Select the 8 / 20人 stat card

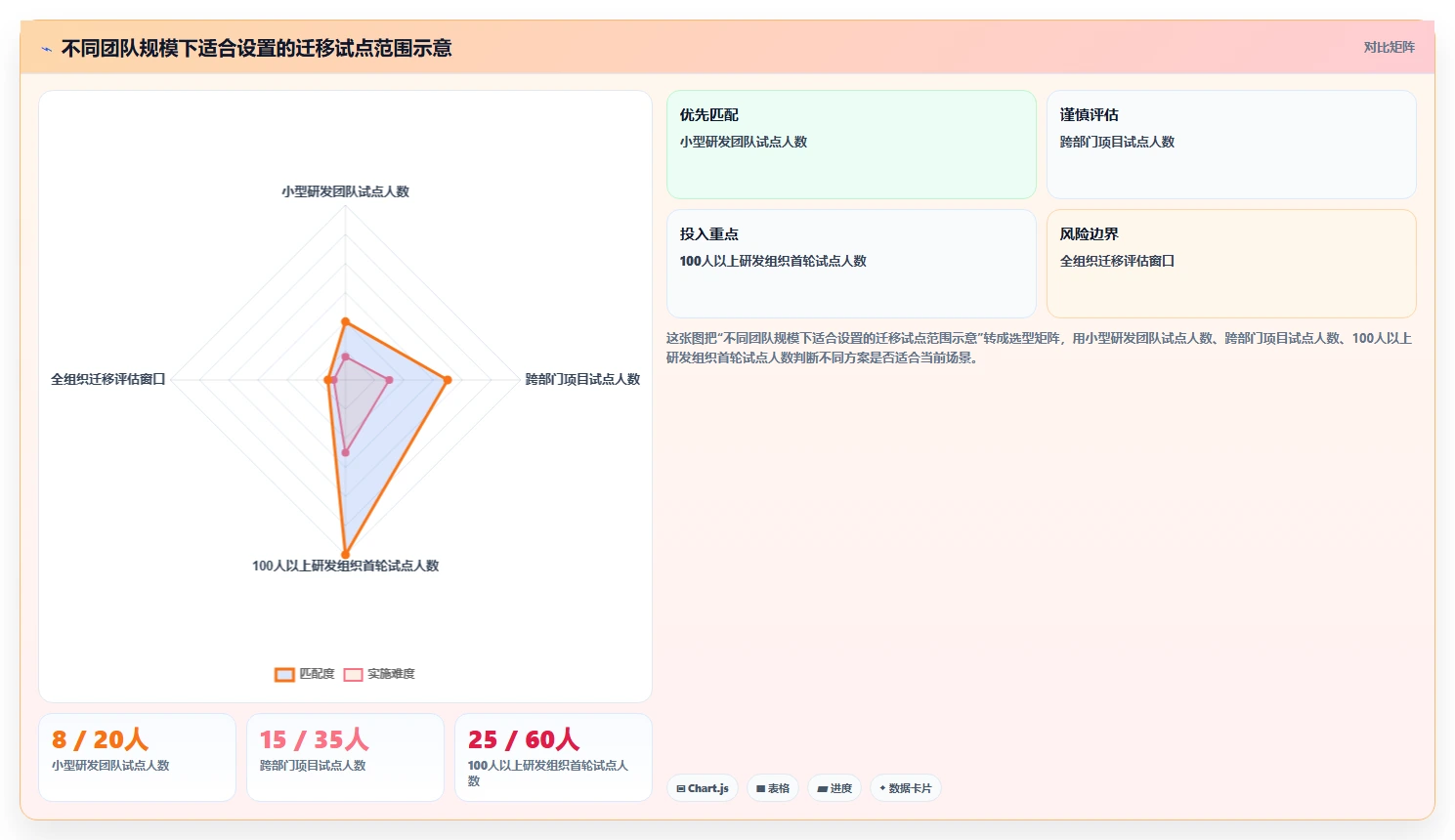point(137,757)
